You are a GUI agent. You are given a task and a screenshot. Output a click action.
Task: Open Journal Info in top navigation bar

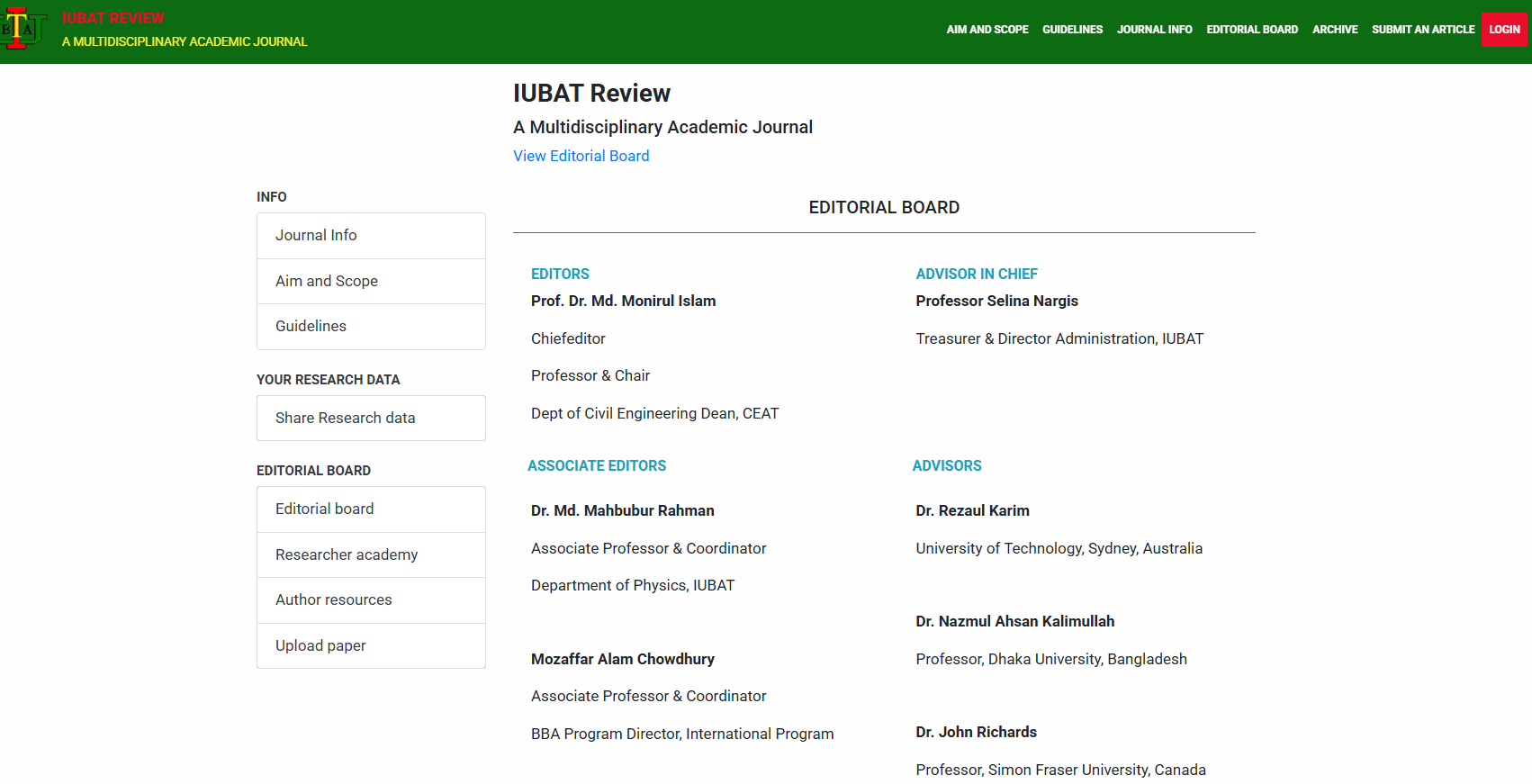pyautogui.click(x=1154, y=30)
